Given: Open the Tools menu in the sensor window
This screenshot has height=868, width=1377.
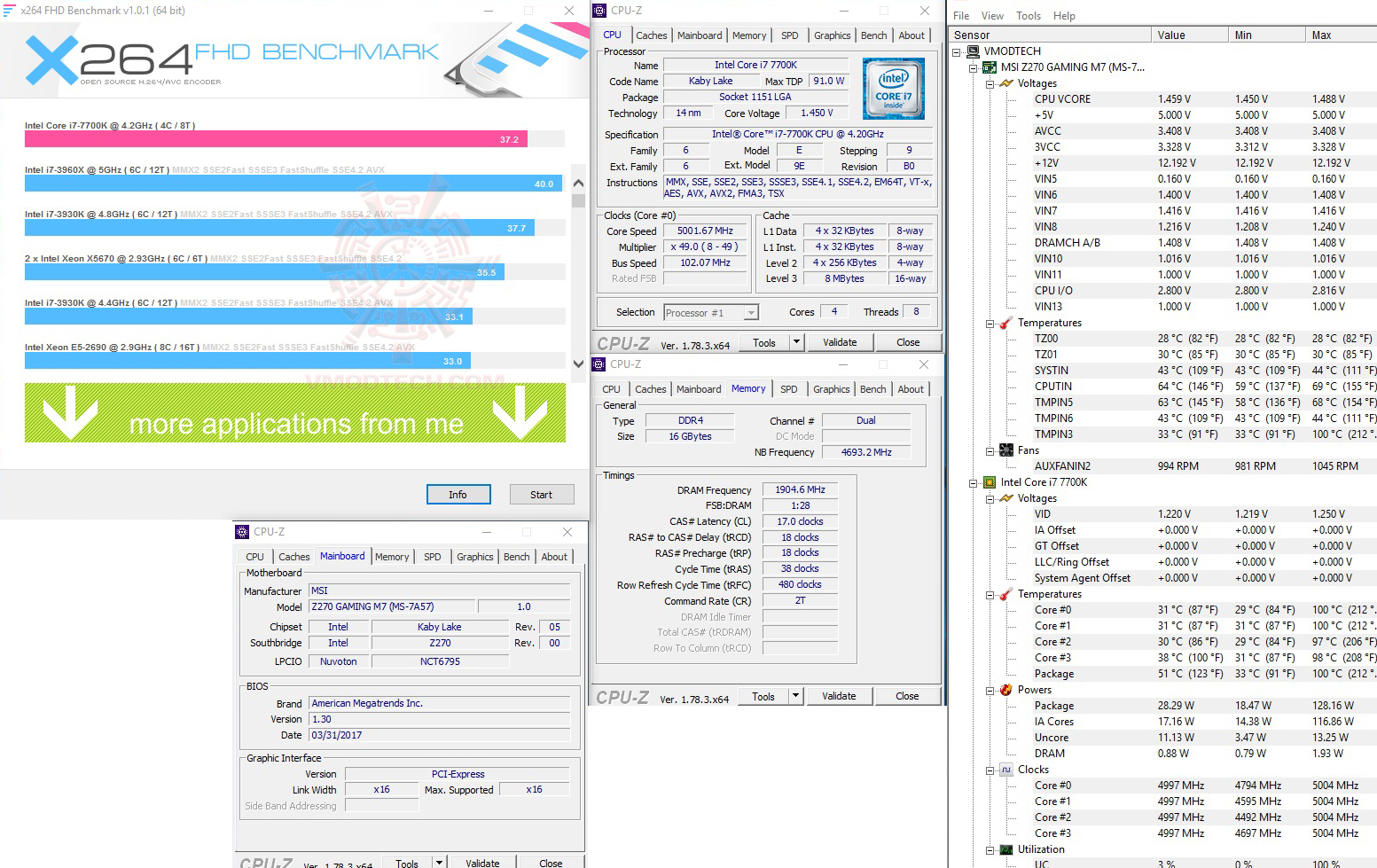Looking at the screenshot, I should click(x=1028, y=15).
